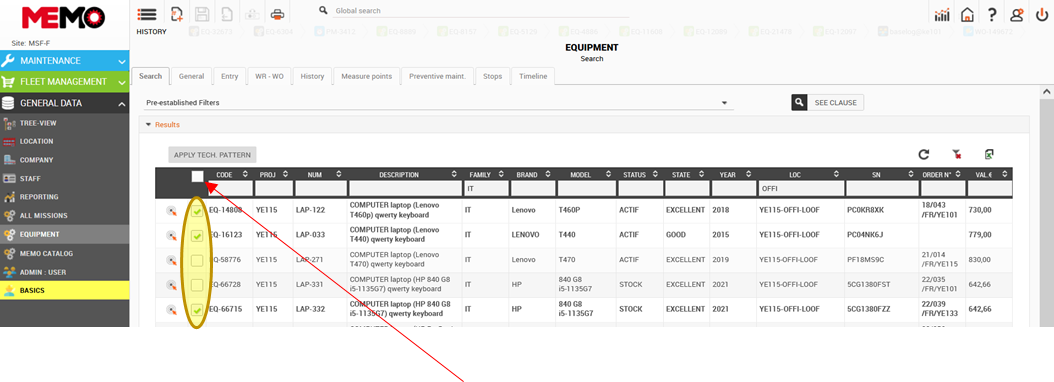Click the power logout icon
This screenshot has height=382, width=1054.
pos(1041,15)
